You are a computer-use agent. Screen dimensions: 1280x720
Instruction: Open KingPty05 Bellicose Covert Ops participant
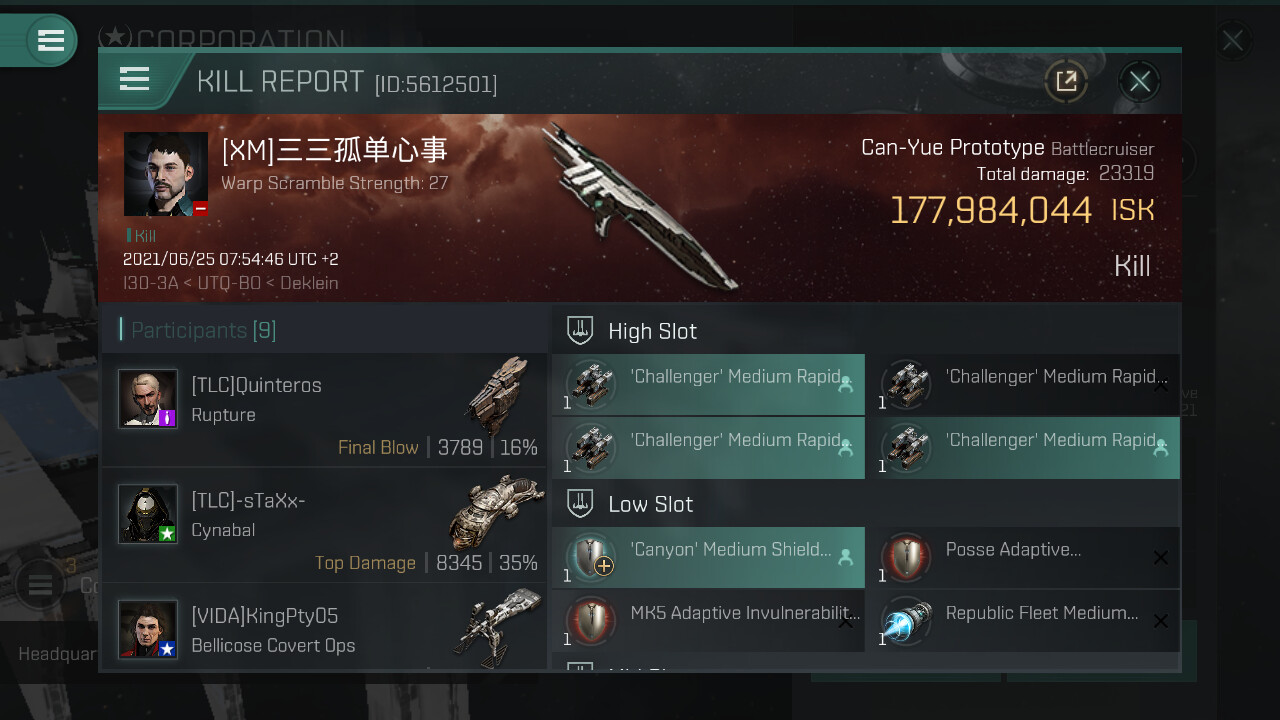pyautogui.click(x=324, y=628)
